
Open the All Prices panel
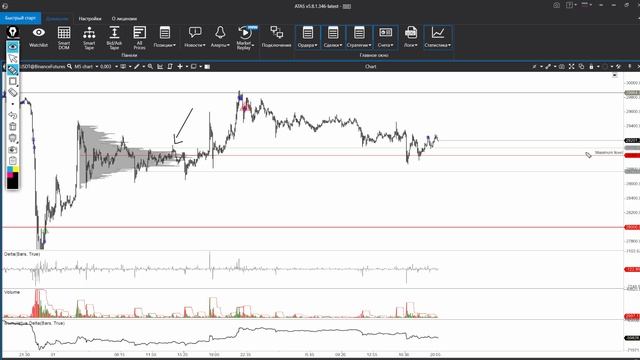140,38
